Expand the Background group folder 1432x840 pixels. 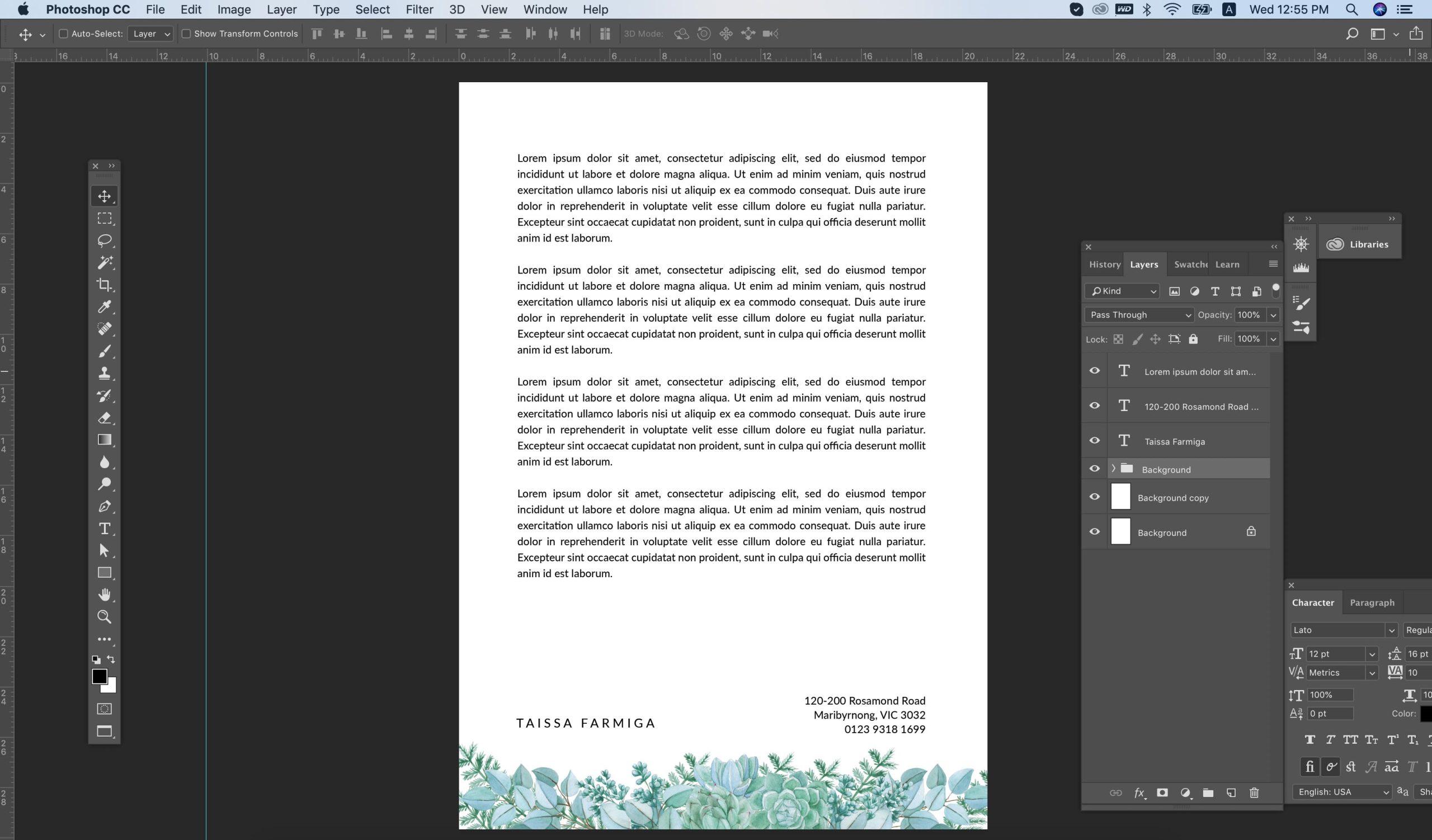(x=1113, y=469)
